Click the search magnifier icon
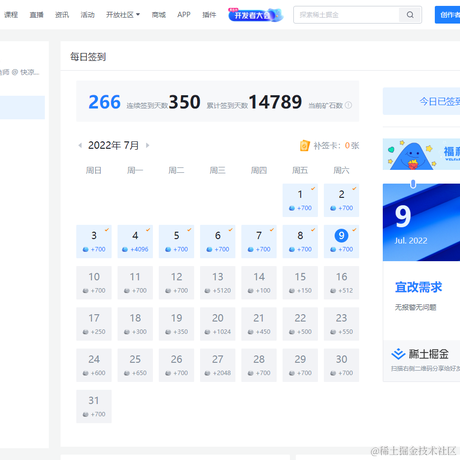The height and width of the screenshot is (460, 460). (410, 15)
